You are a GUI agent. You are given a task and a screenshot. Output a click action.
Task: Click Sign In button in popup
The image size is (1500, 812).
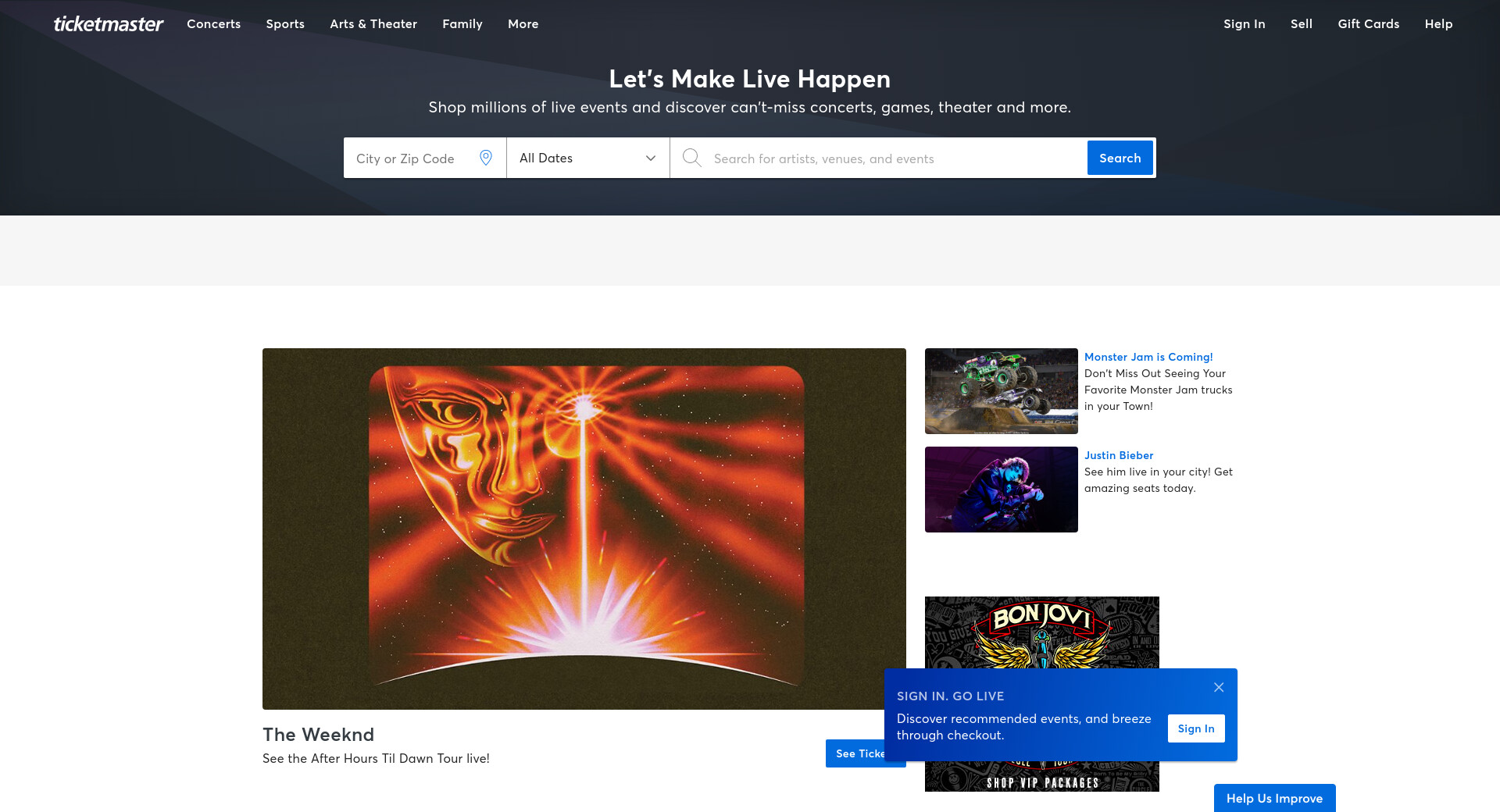point(1196,728)
